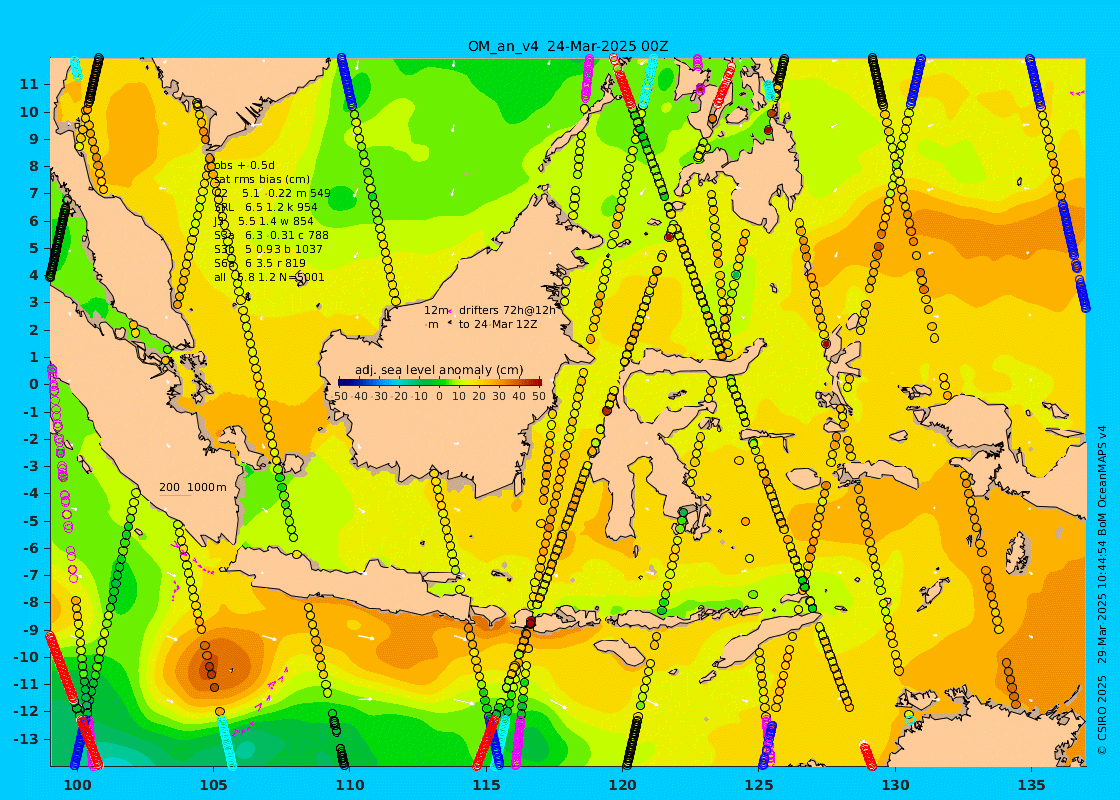Click 'adj. sea level anomaly (cm)' colorbar title

point(439,369)
